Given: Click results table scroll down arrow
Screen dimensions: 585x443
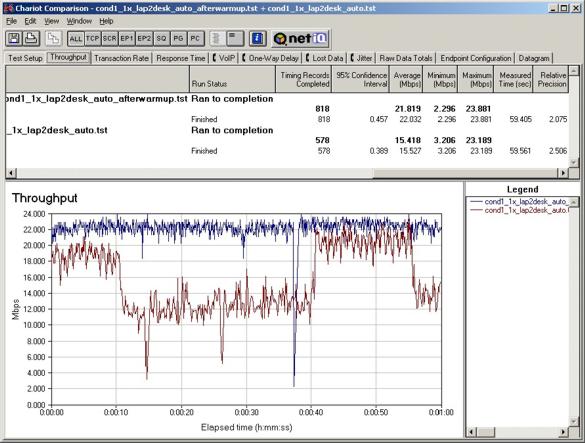Looking at the screenshot, I should pyautogui.click(x=573, y=163).
